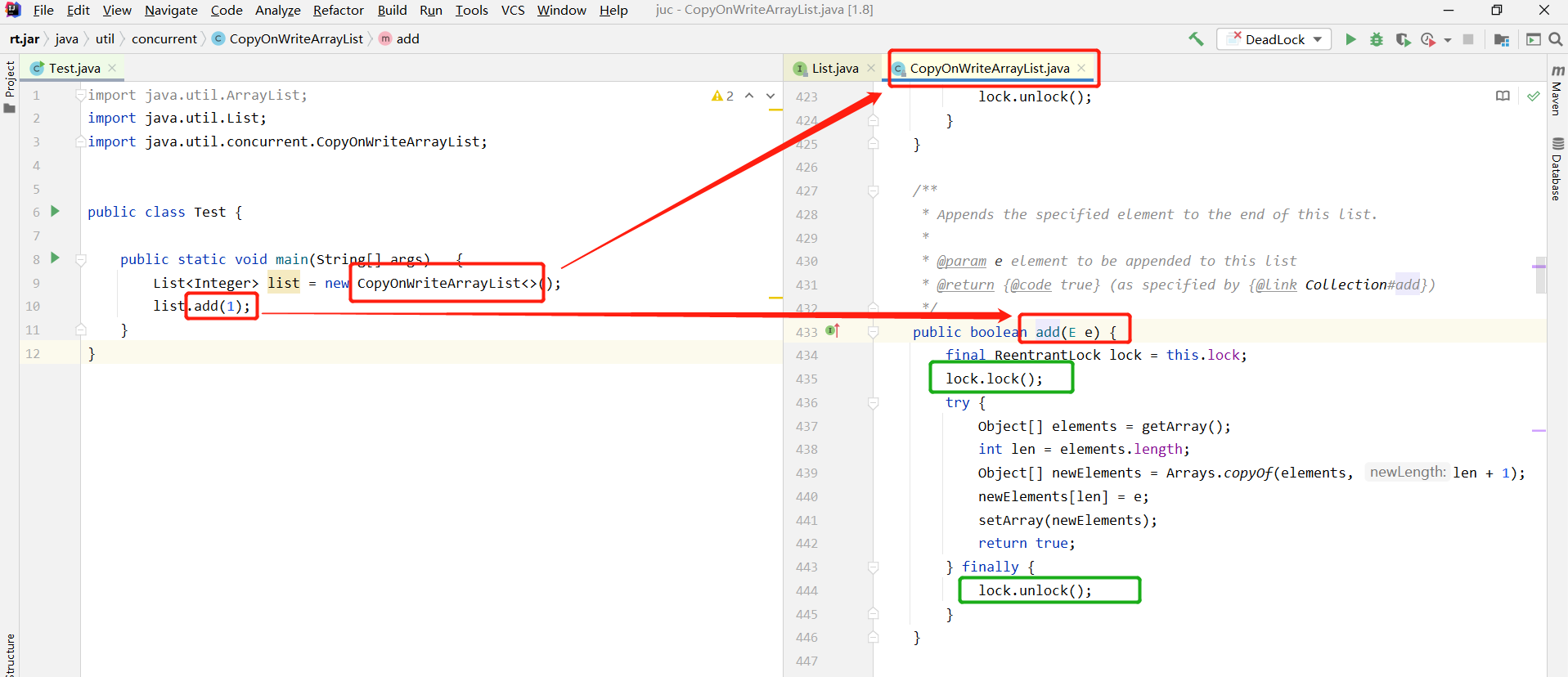
Task: Click the concurrent breadcrumb segment
Action: (164, 38)
